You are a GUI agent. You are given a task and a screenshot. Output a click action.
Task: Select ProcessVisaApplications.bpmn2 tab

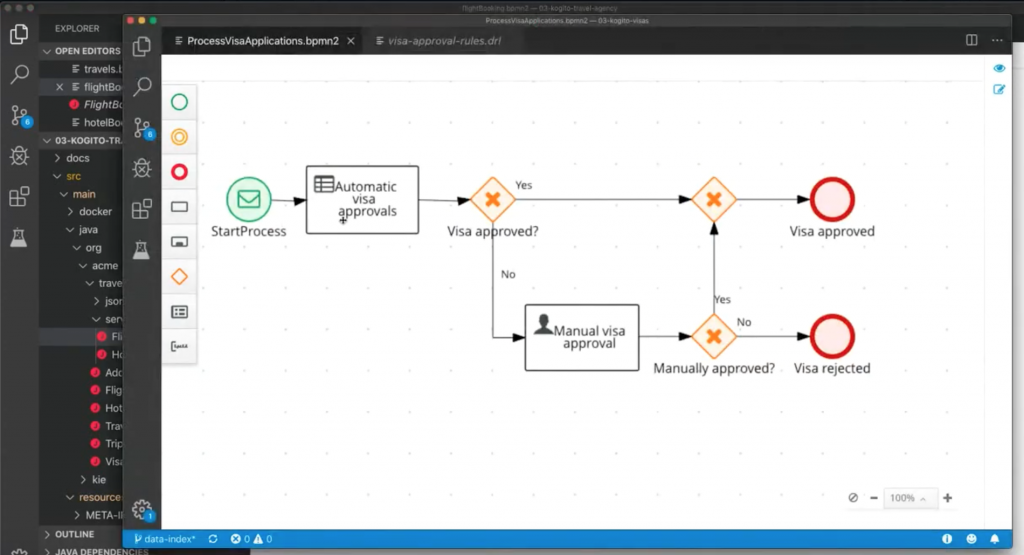click(x=262, y=41)
